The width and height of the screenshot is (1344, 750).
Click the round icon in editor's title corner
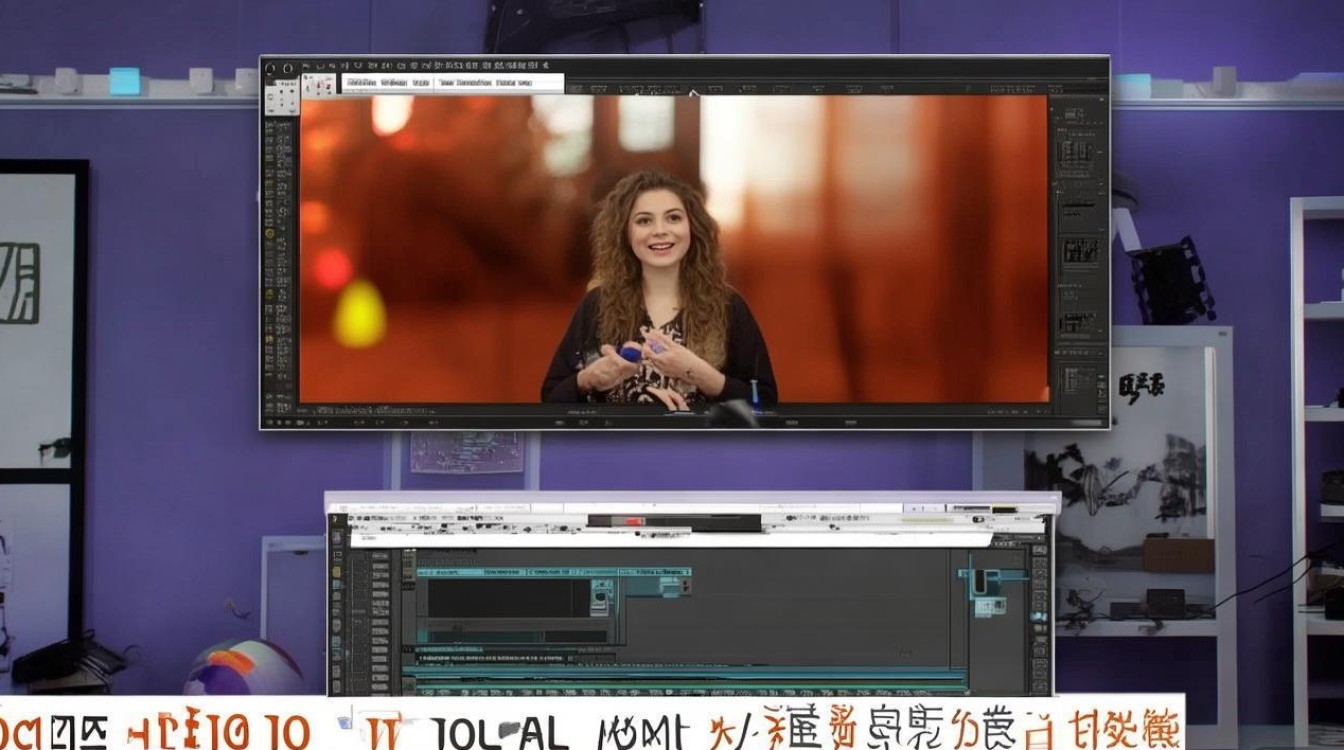271,68
